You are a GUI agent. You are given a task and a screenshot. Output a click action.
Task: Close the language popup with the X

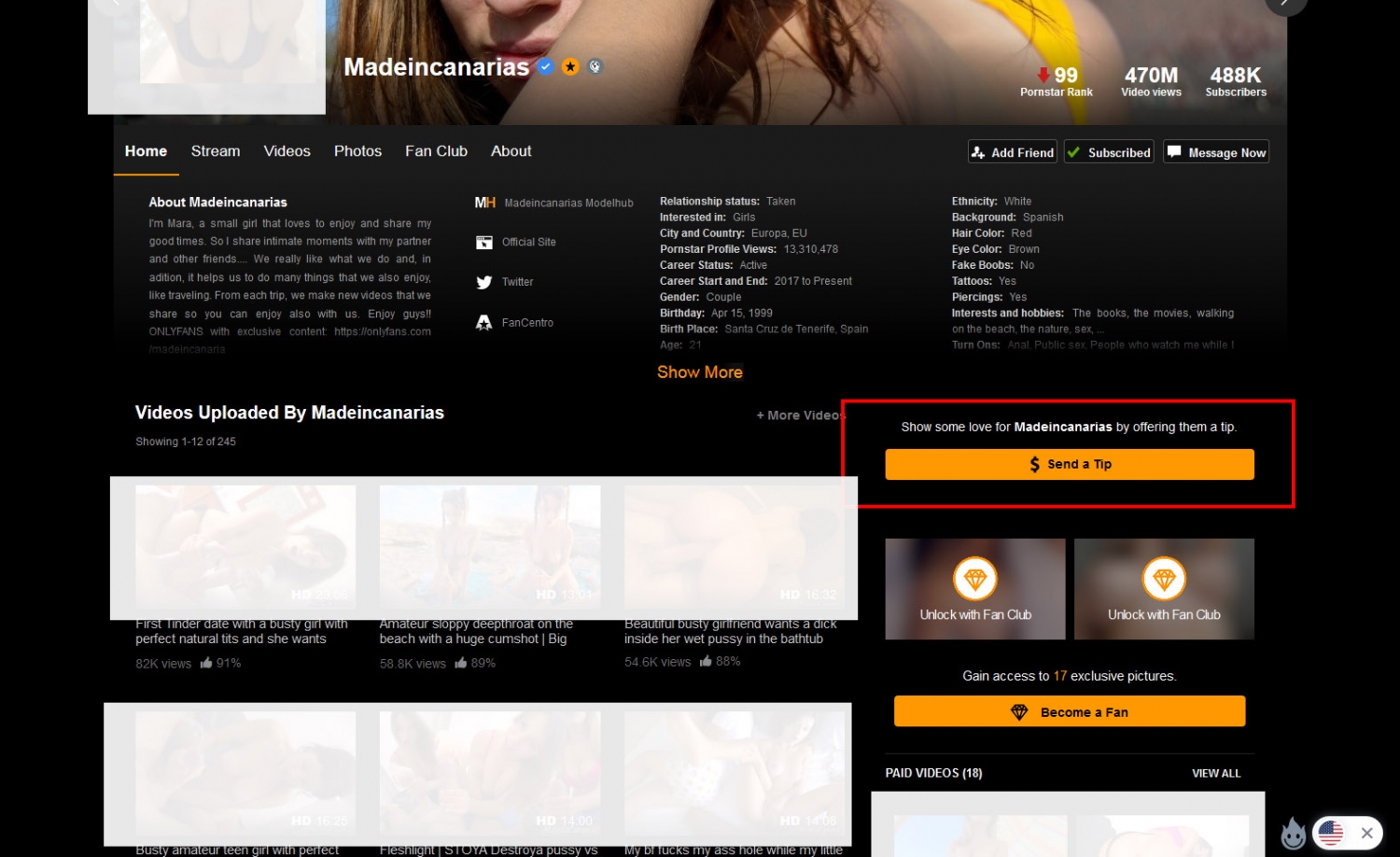point(1366,833)
